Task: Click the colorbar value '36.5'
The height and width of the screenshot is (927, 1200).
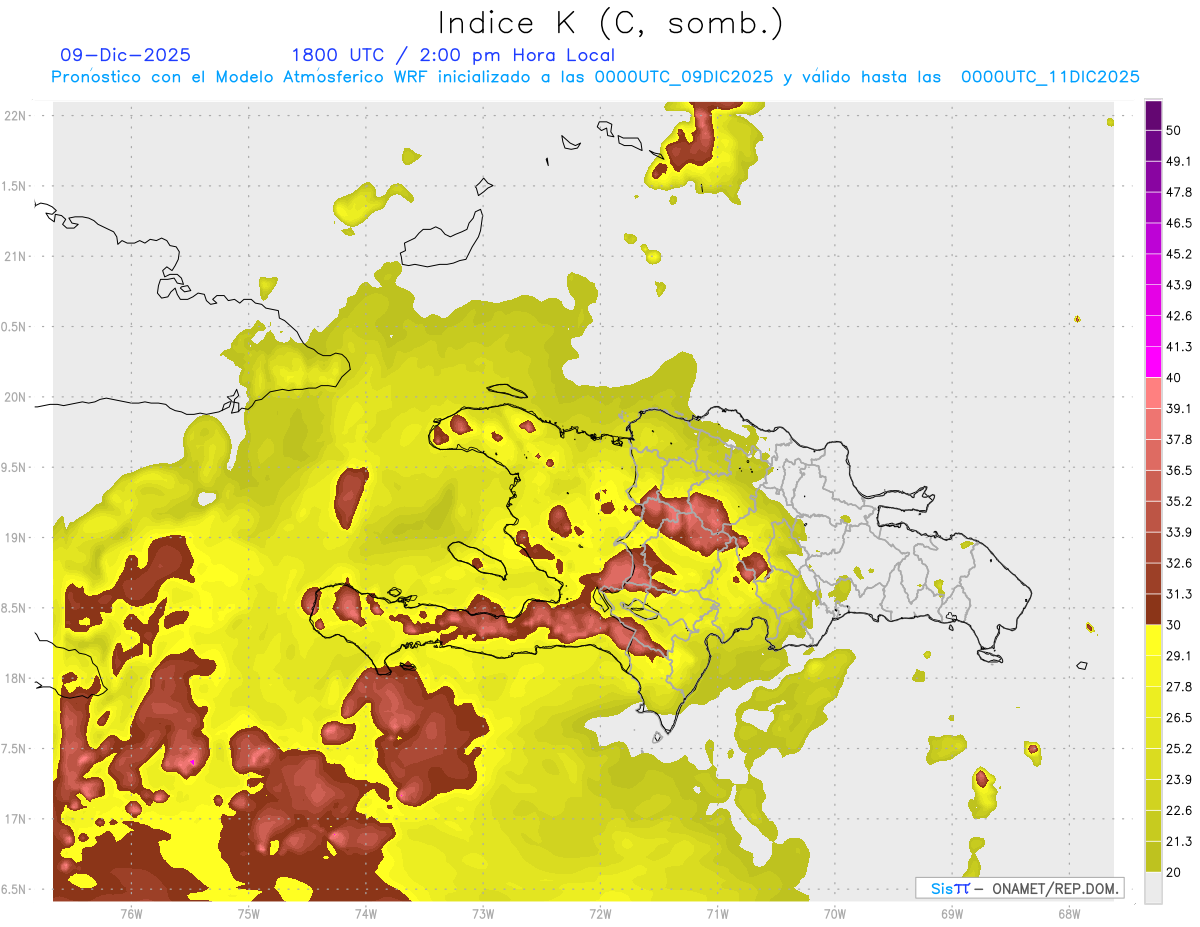Action: pos(1179,470)
